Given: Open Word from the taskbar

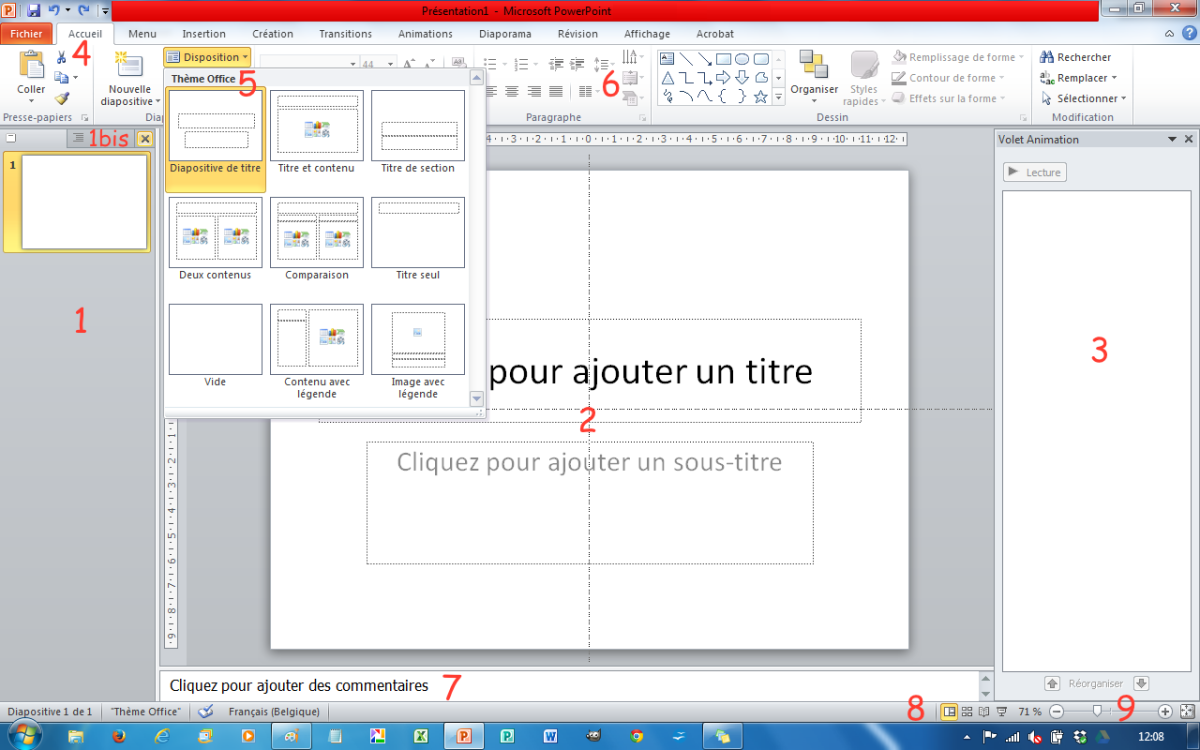Looking at the screenshot, I should (x=550, y=736).
